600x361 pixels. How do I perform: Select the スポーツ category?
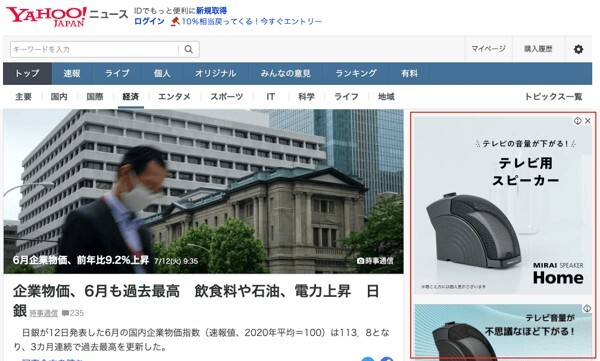click(x=227, y=97)
